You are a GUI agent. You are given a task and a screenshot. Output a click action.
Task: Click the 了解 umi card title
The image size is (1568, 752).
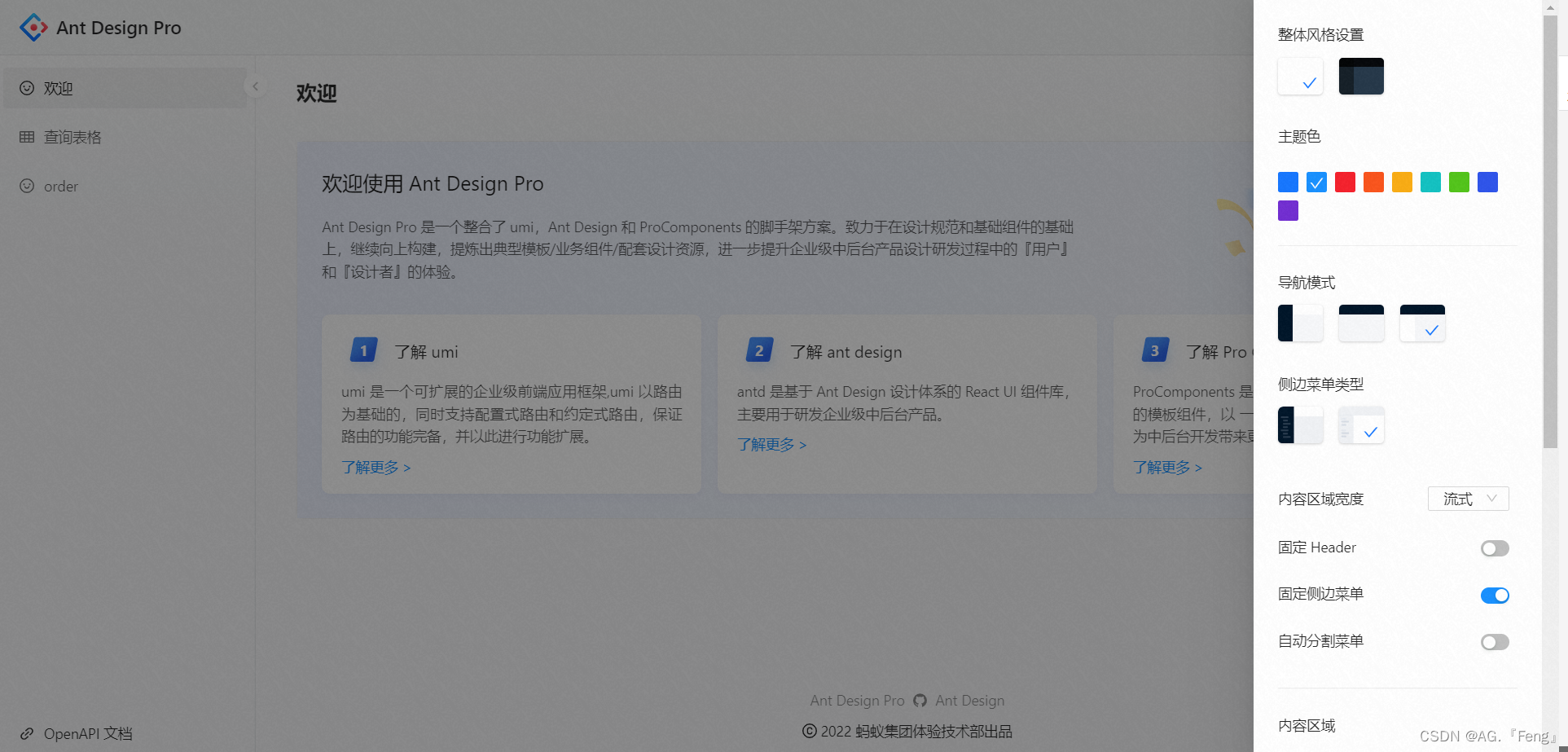pyautogui.click(x=426, y=351)
